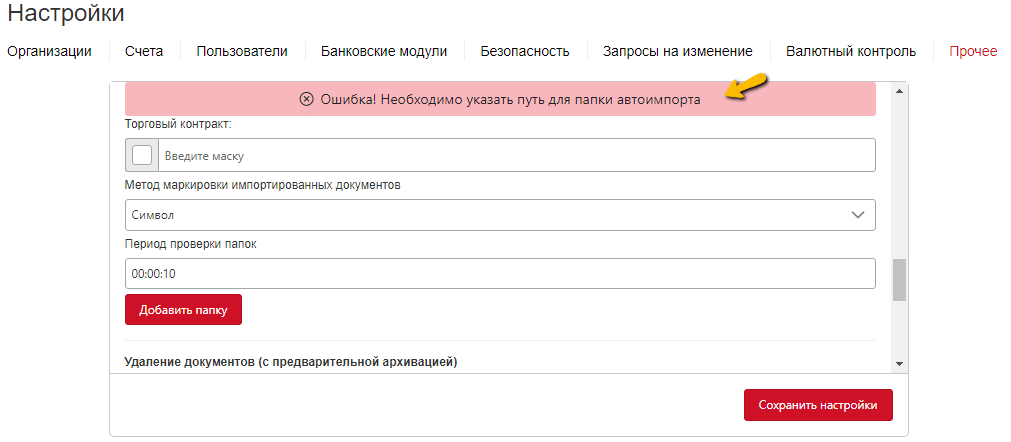Edit the Период проверки папок time field
The width and height of the screenshot is (1011, 442).
point(500,274)
